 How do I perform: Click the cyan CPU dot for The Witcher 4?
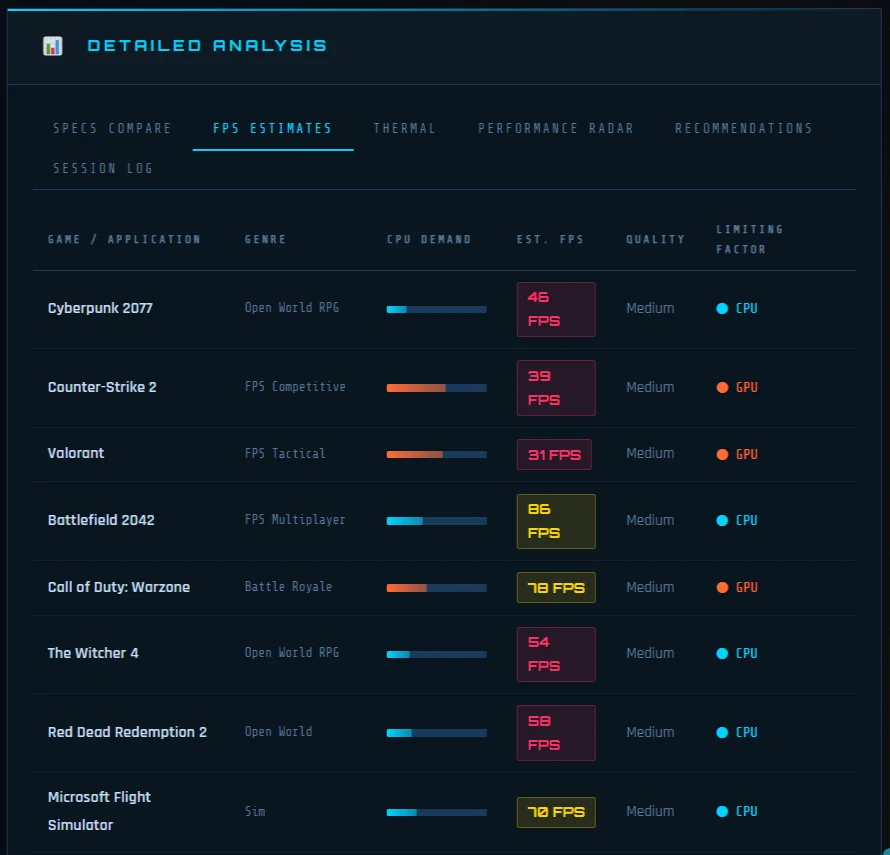pos(722,654)
